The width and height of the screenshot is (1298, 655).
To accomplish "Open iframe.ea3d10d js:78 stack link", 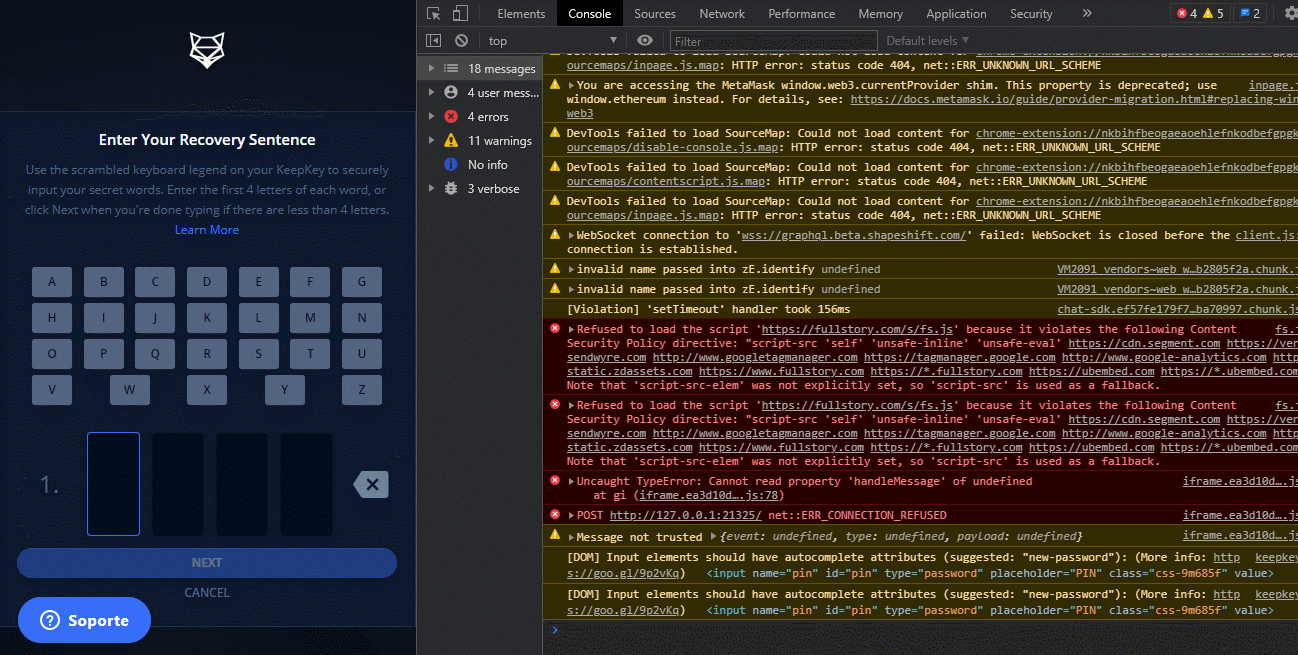I will (x=710, y=495).
